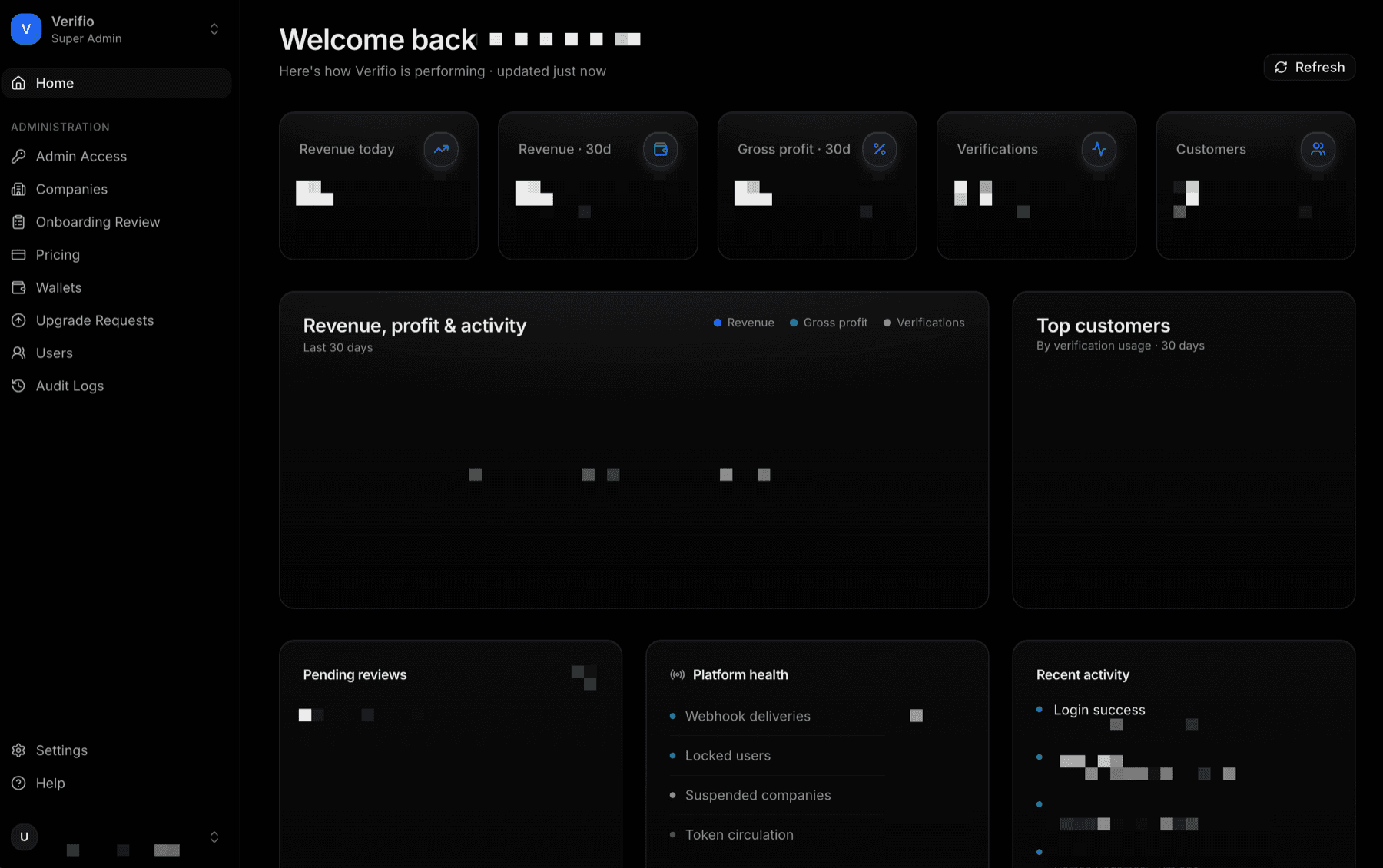The width and height of the screenshot is (1383, 868).
Task: Click the Token circulation row
Action: (817, 834)
